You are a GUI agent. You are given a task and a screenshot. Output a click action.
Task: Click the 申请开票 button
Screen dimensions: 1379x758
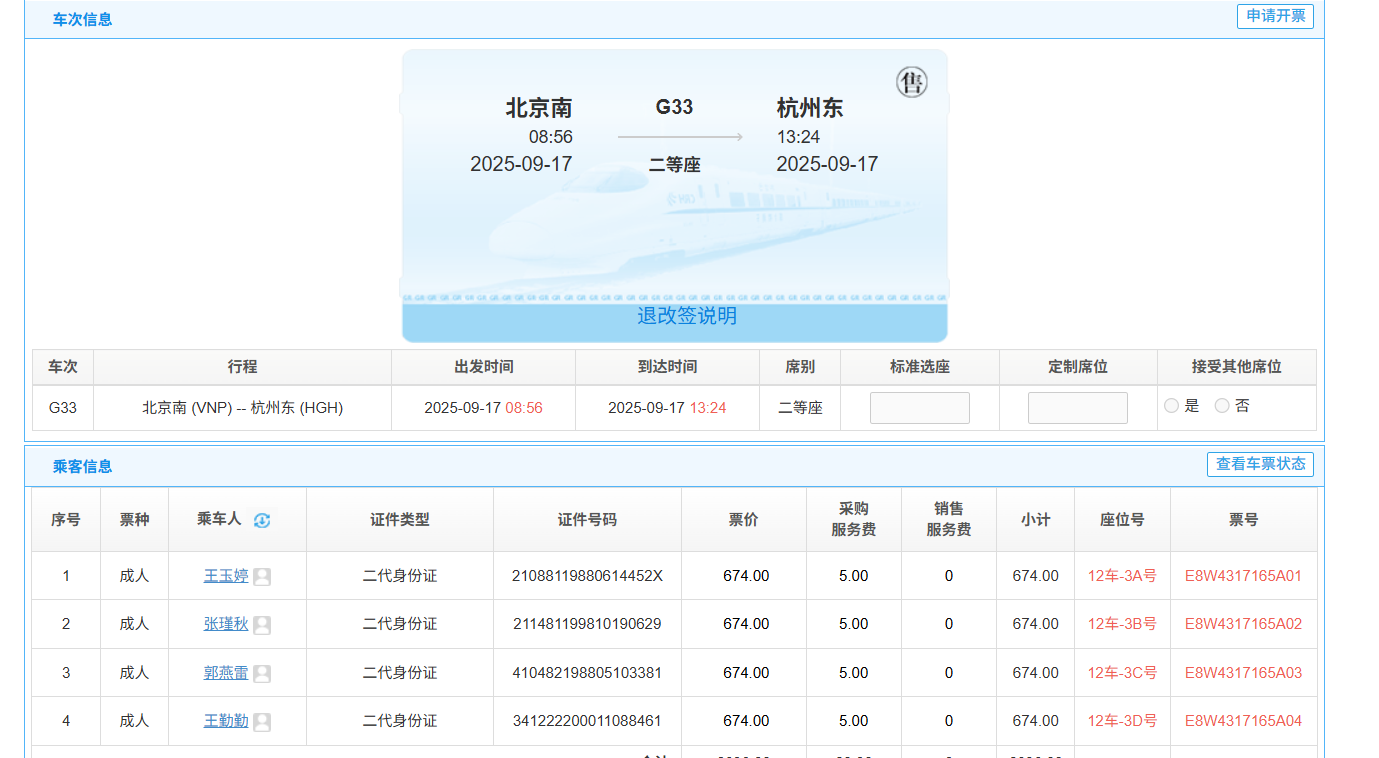pos(1274,16)
